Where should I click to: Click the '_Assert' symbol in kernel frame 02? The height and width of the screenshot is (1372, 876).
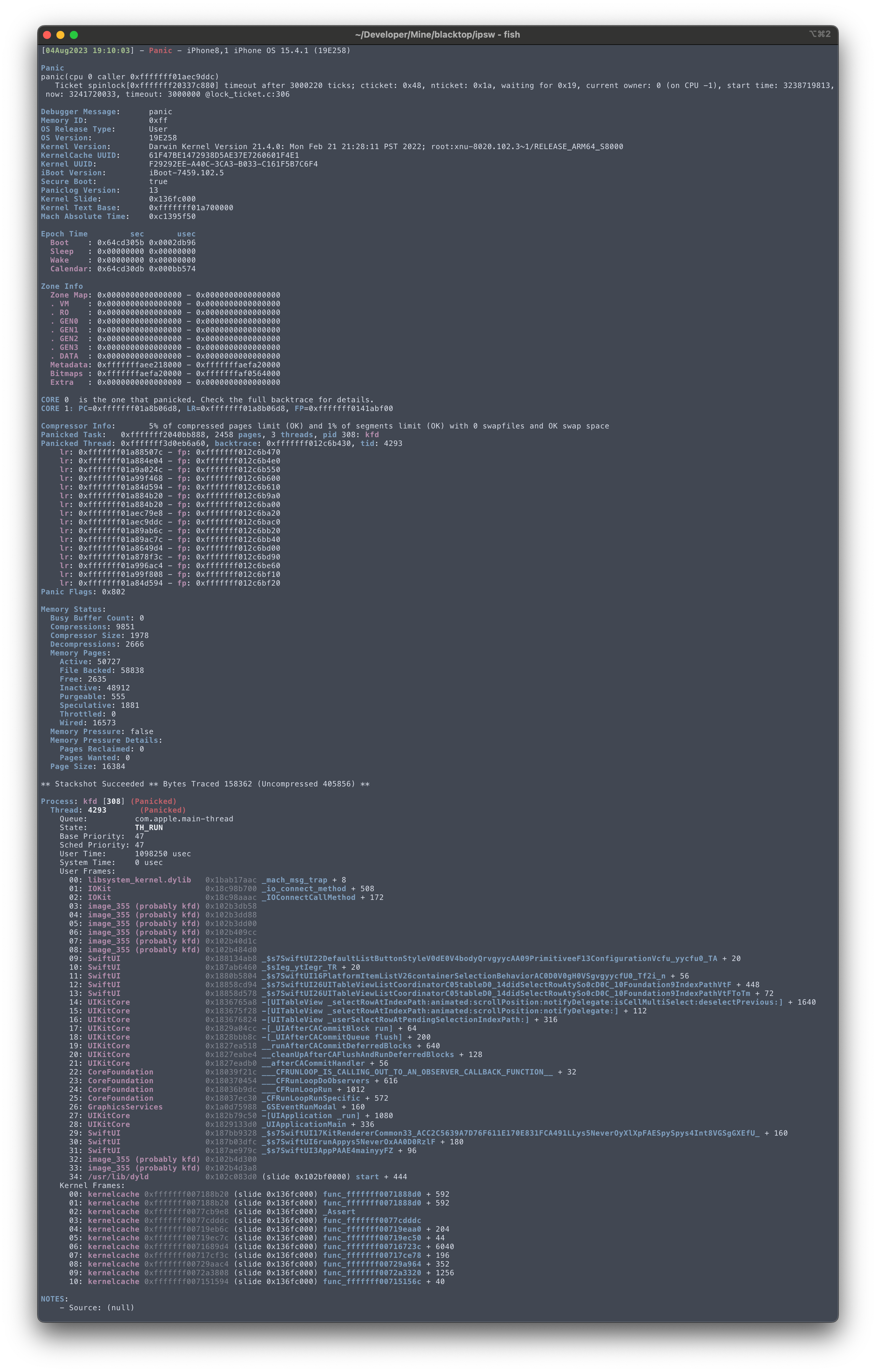(339, 1212)
